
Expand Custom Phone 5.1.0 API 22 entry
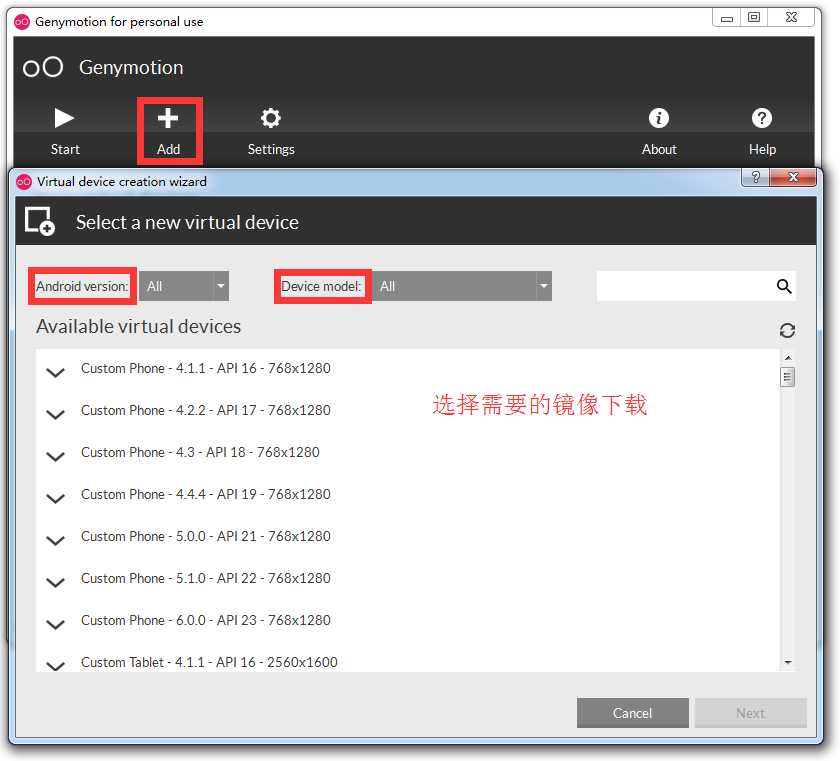coord(55,582)
